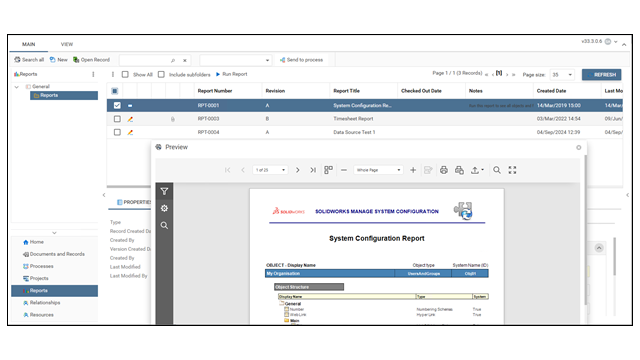Image resolution: width=640 pixels, height=360 pixels.
Task: Open Documents and Records module
Action: 57,254
